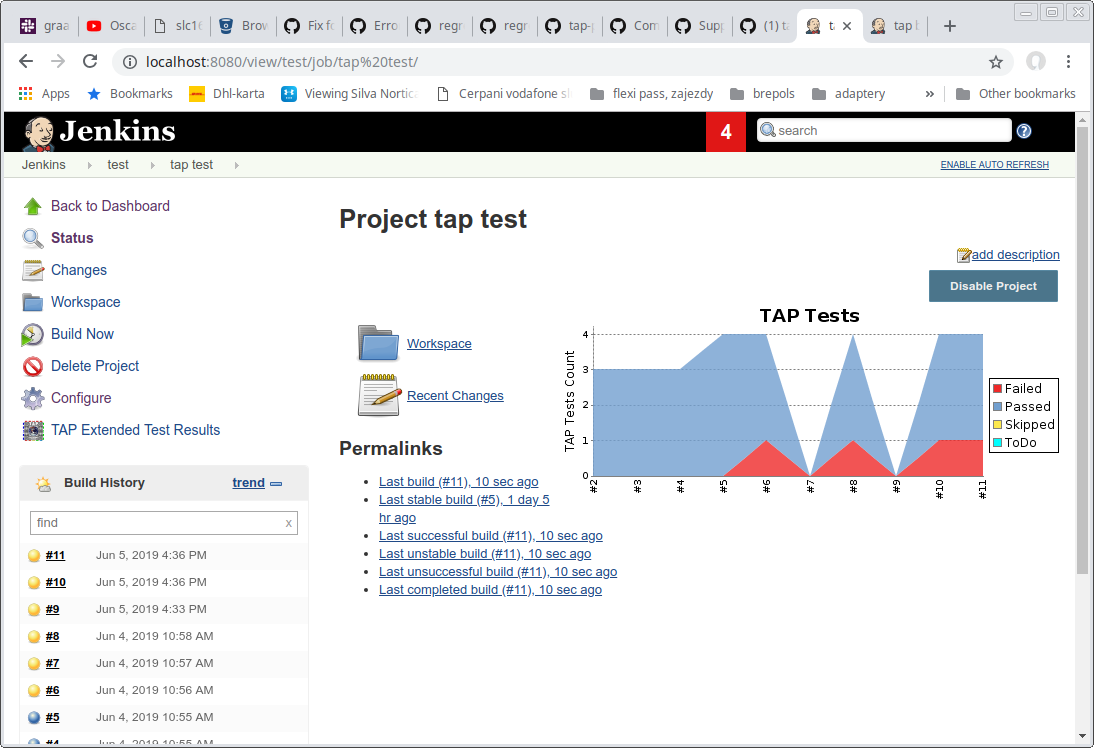Screen dimensions: 1094x748
Task: Click the test breadcrumb item
Action: click(117, 164)
